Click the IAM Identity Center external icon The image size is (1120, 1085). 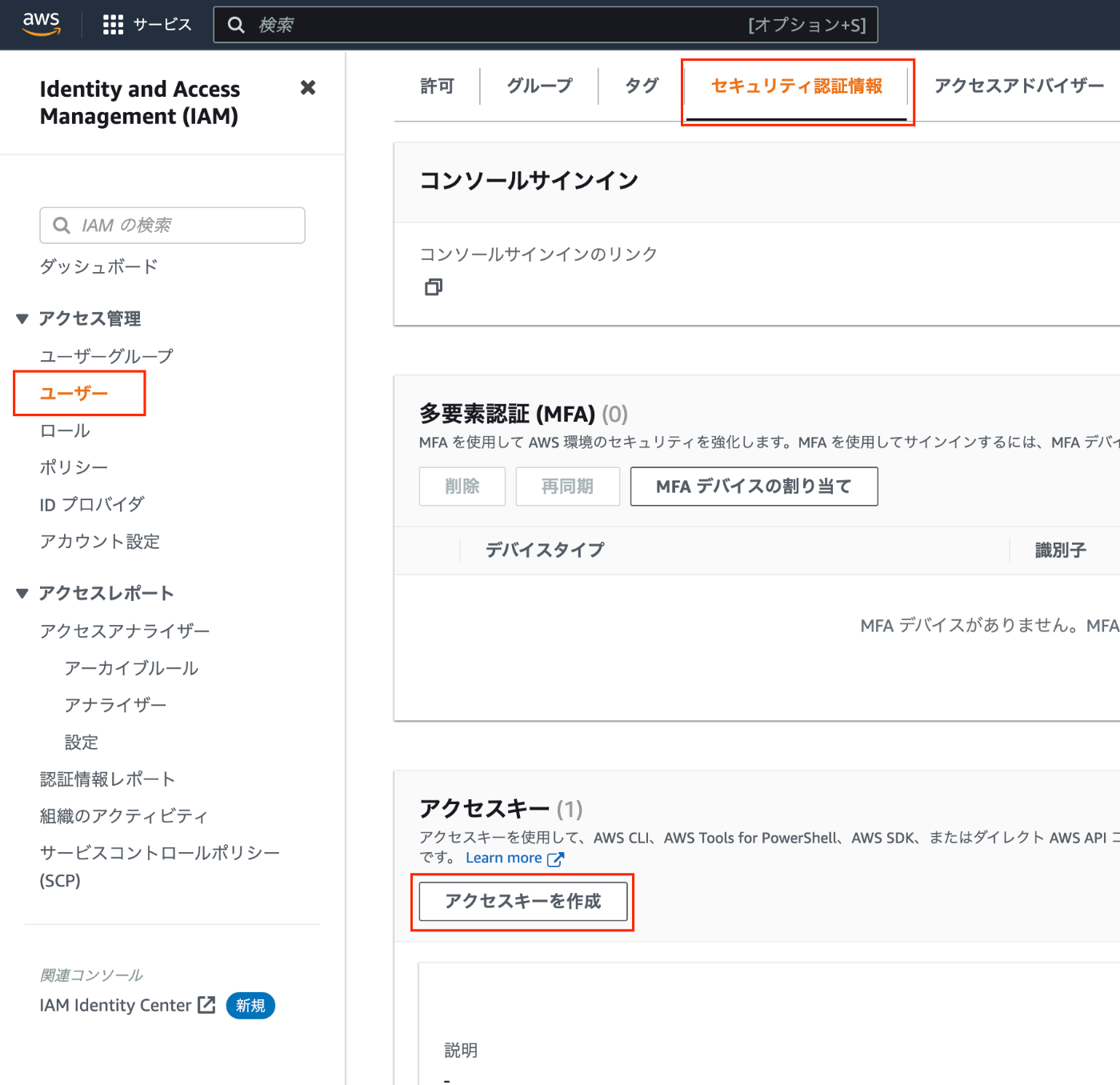(x=206, y=1005)
